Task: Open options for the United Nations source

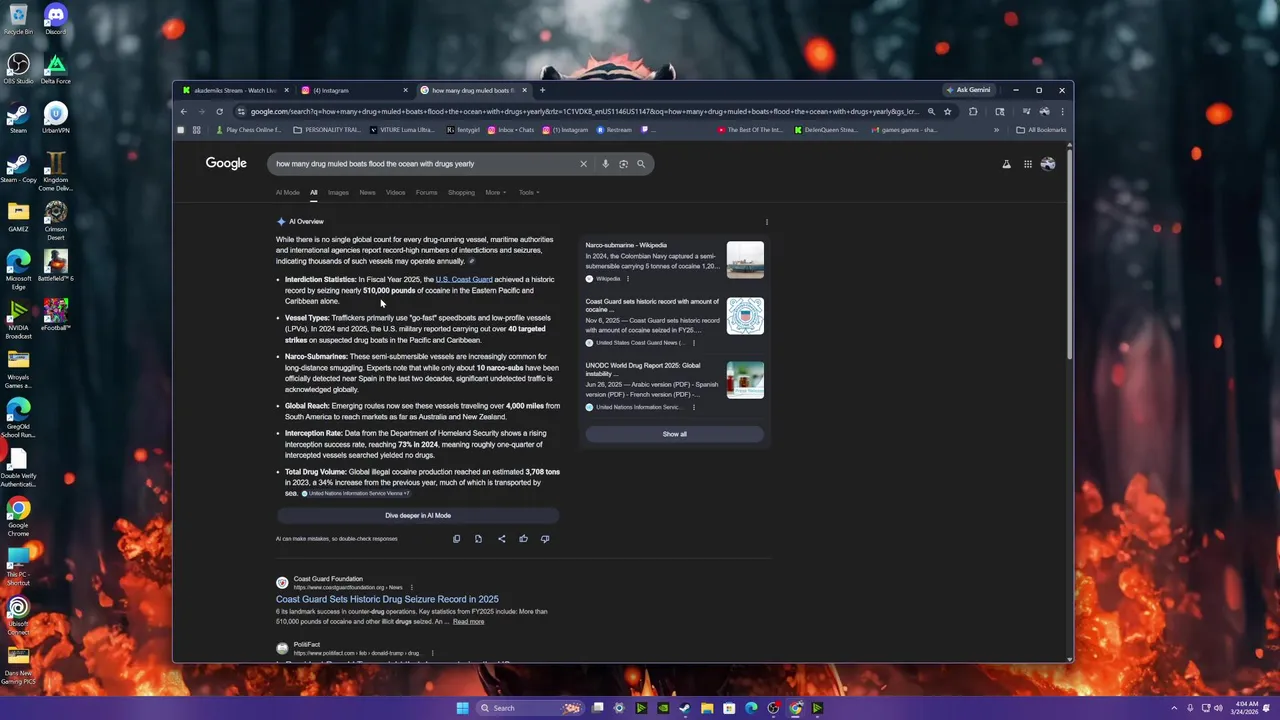Action: pos(693,407)
